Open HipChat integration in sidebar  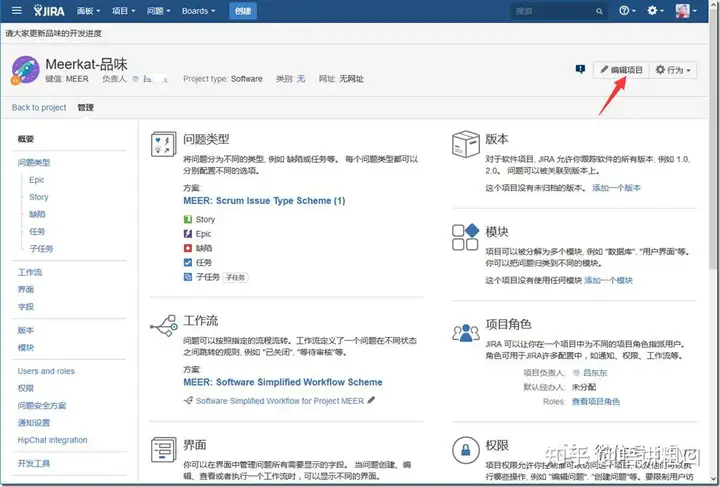[x=52, y=440]
